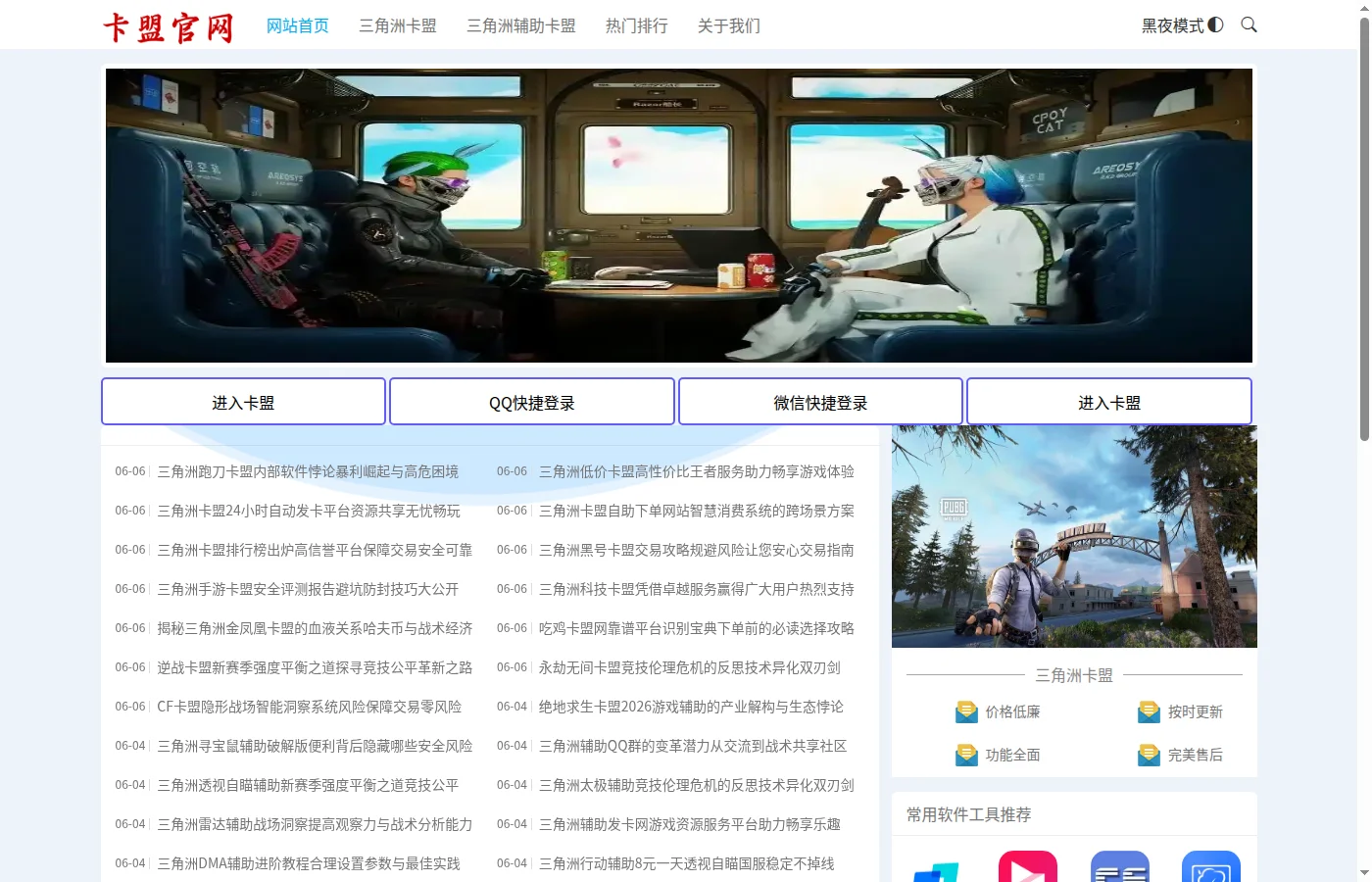Open the pink play-button app icon
The width and height of the screenshot is (1372, 882).
[x=1028, y=866]
